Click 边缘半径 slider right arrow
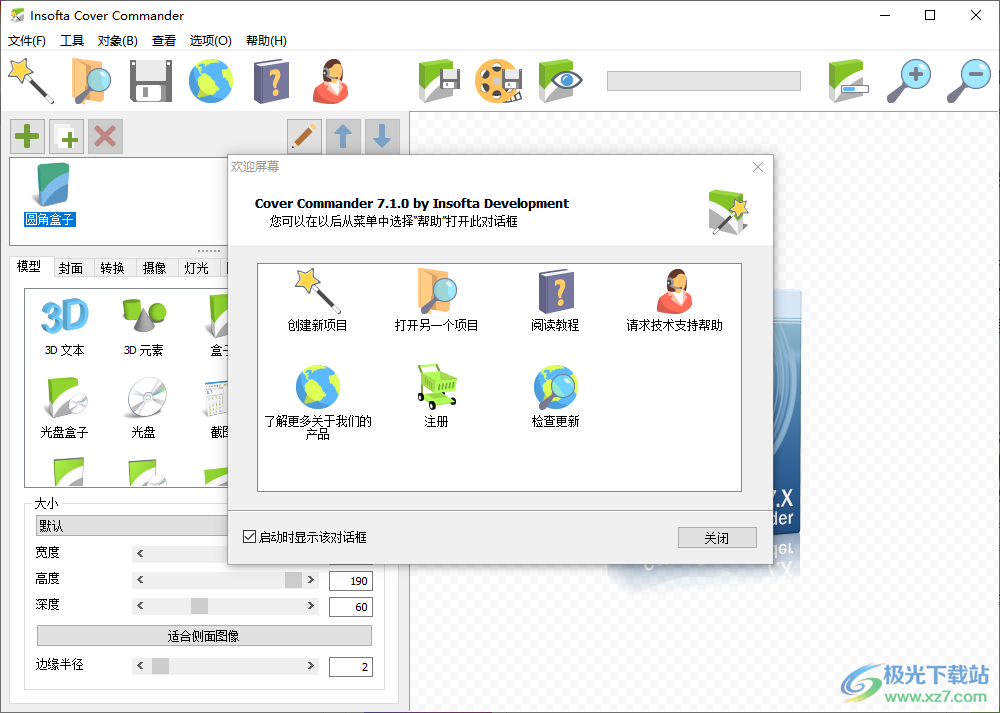 click(x=311, y=666)
